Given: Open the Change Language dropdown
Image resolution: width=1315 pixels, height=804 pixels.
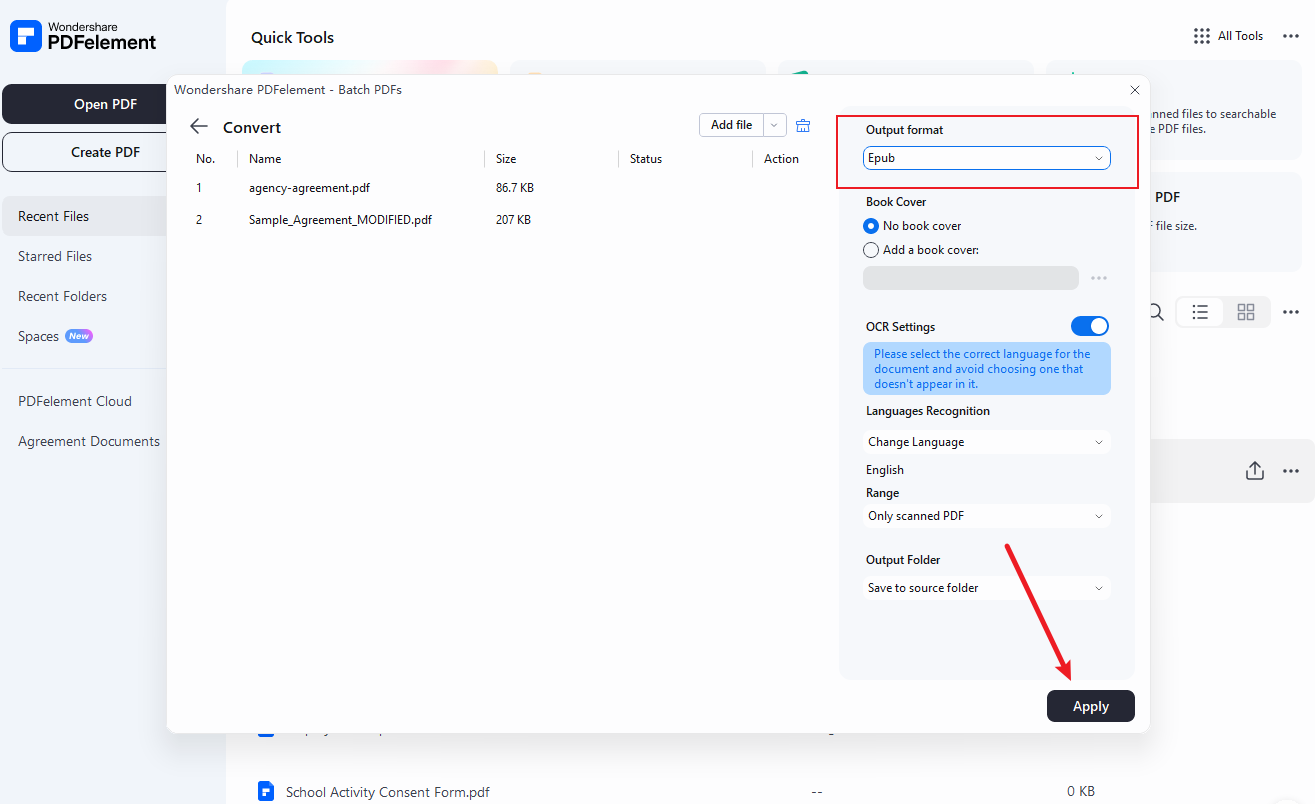Looking at the screenshot, I should [x=986, y=442].
